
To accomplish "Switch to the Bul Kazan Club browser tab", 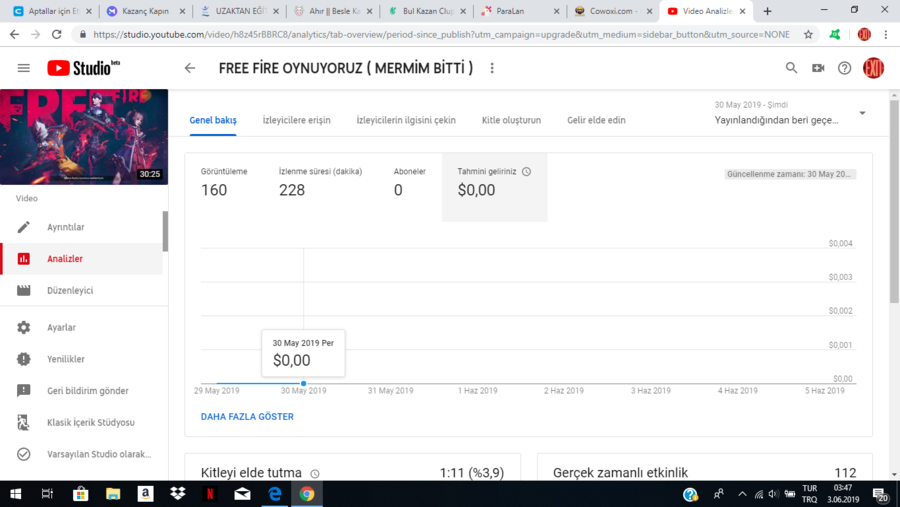I will pyautogui.click(x=426, y=11).
